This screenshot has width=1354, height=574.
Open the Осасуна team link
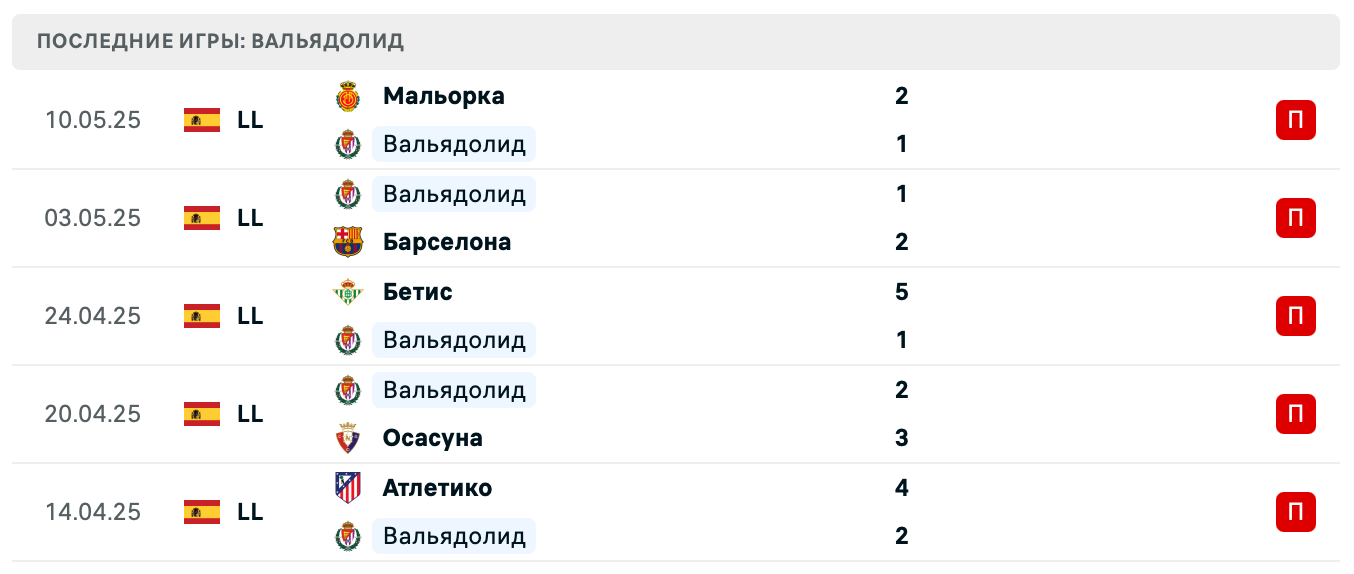click(432, 438)
